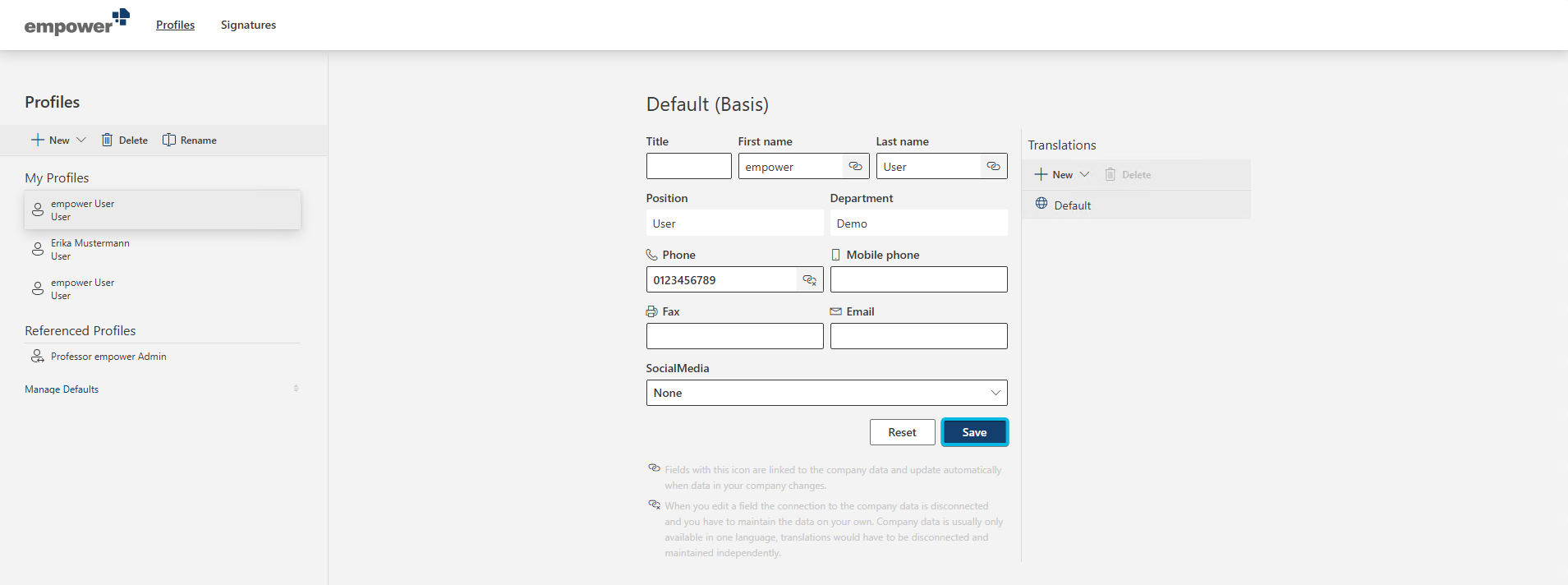Screen dimensions: 1568x585
Task: Click the Rename icon in Profiles toolbar
Action: tap(169, 140)
